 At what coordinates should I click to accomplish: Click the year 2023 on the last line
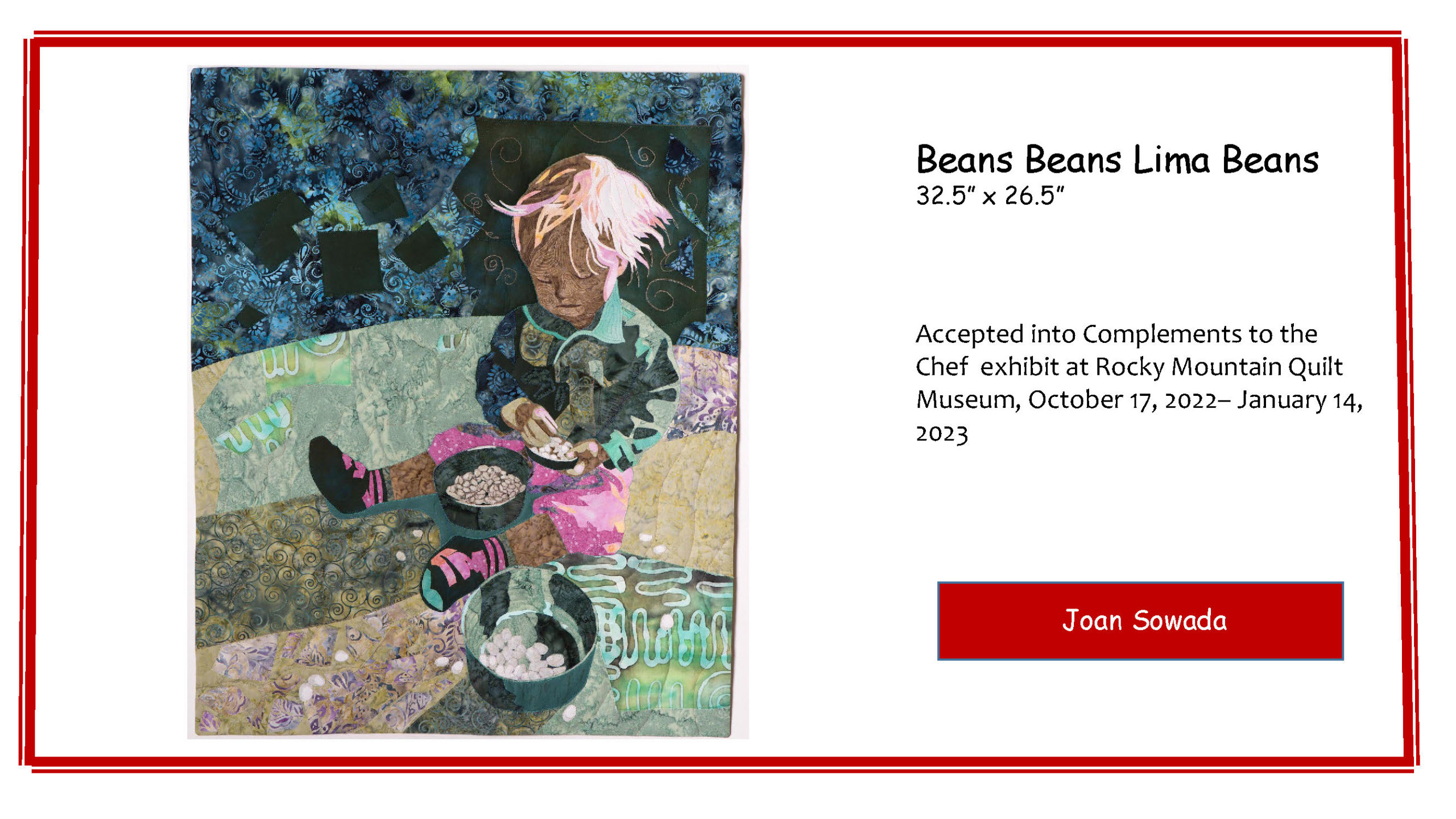(942, 434)
